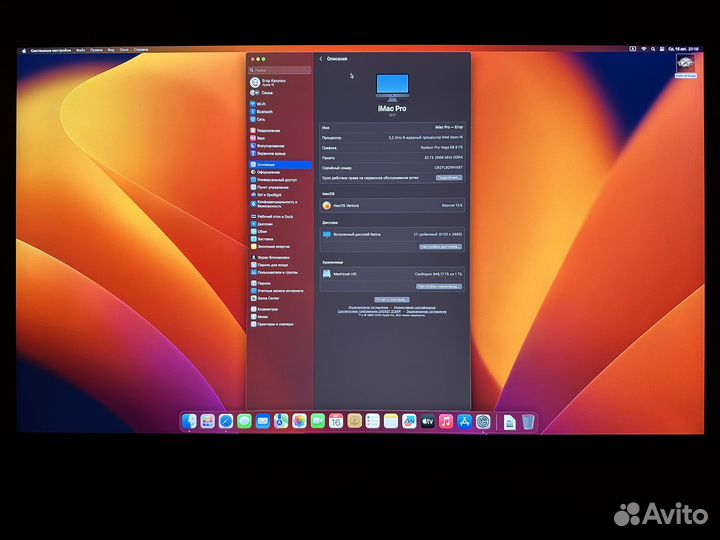
Task: Click Настройки хранилища button
Action: [439, 287]
